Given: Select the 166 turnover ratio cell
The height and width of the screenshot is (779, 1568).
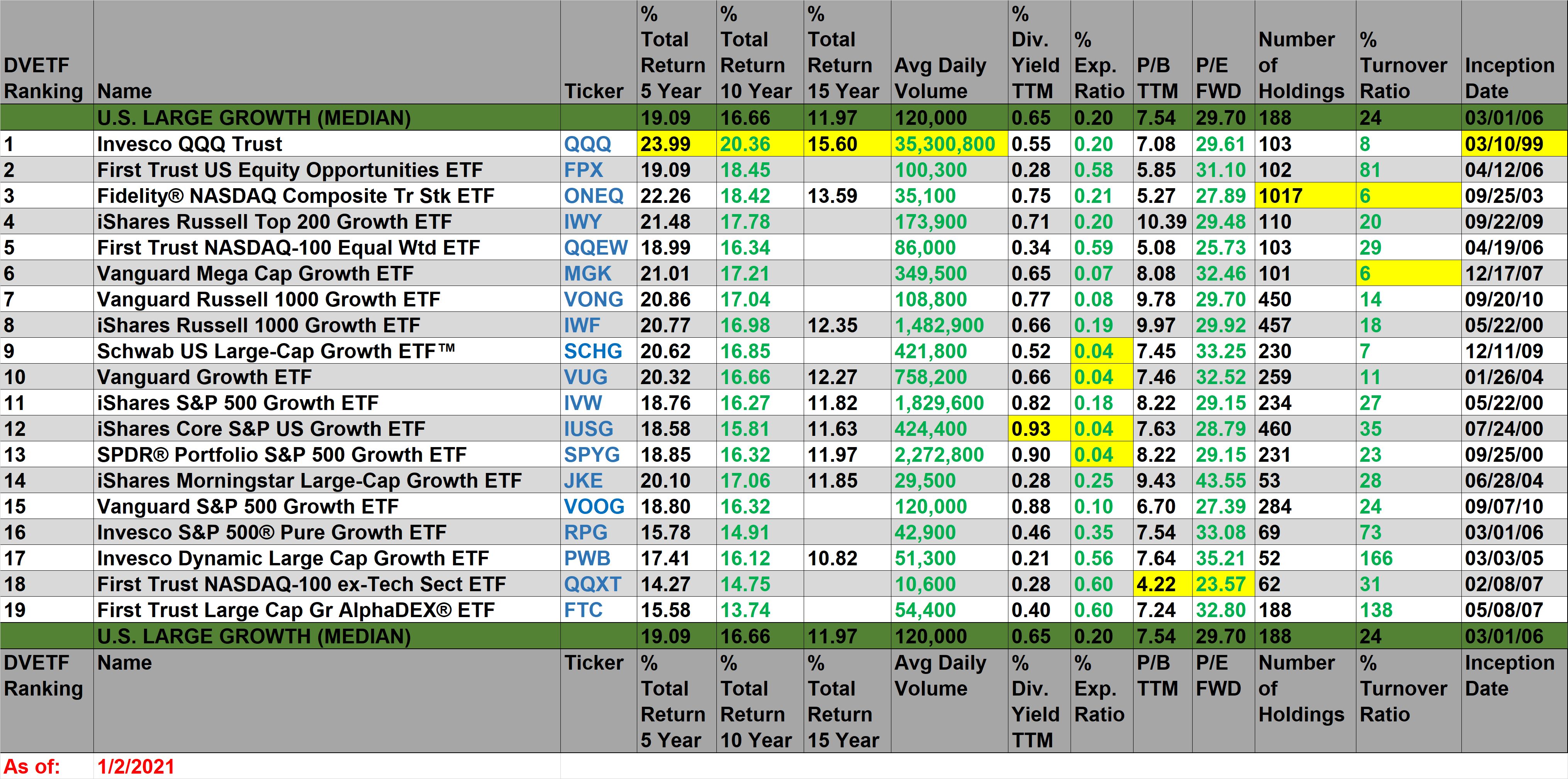Looking at the screenshot, I should [x=1408, y=558].
